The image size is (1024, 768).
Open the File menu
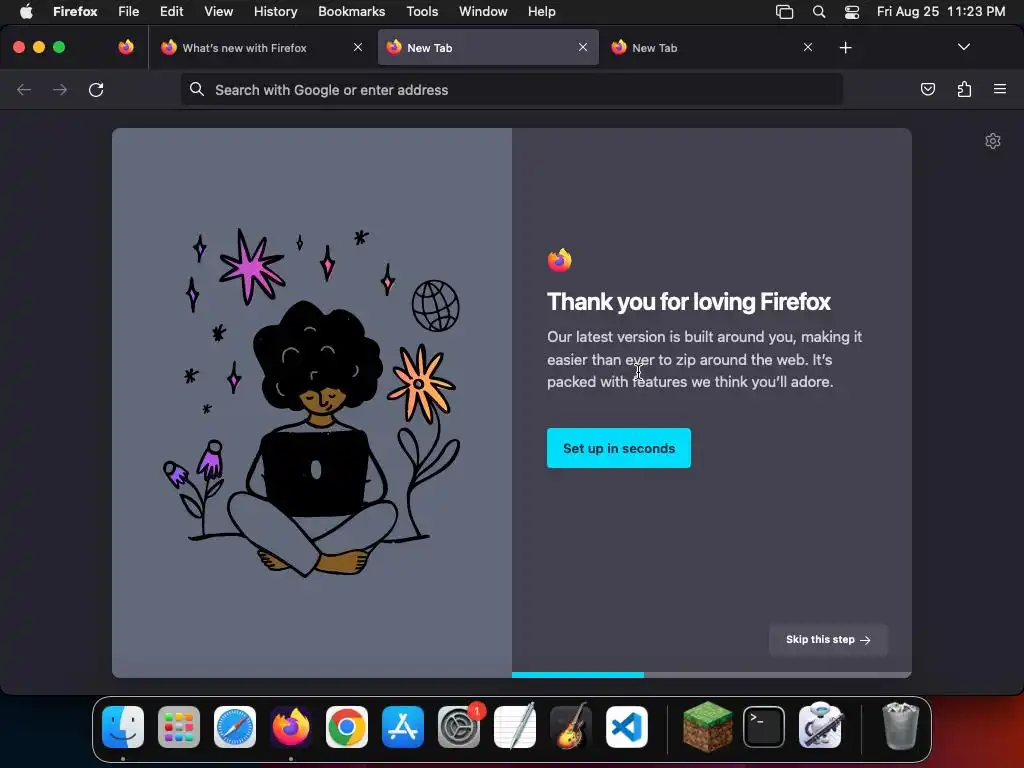point(129,11)
